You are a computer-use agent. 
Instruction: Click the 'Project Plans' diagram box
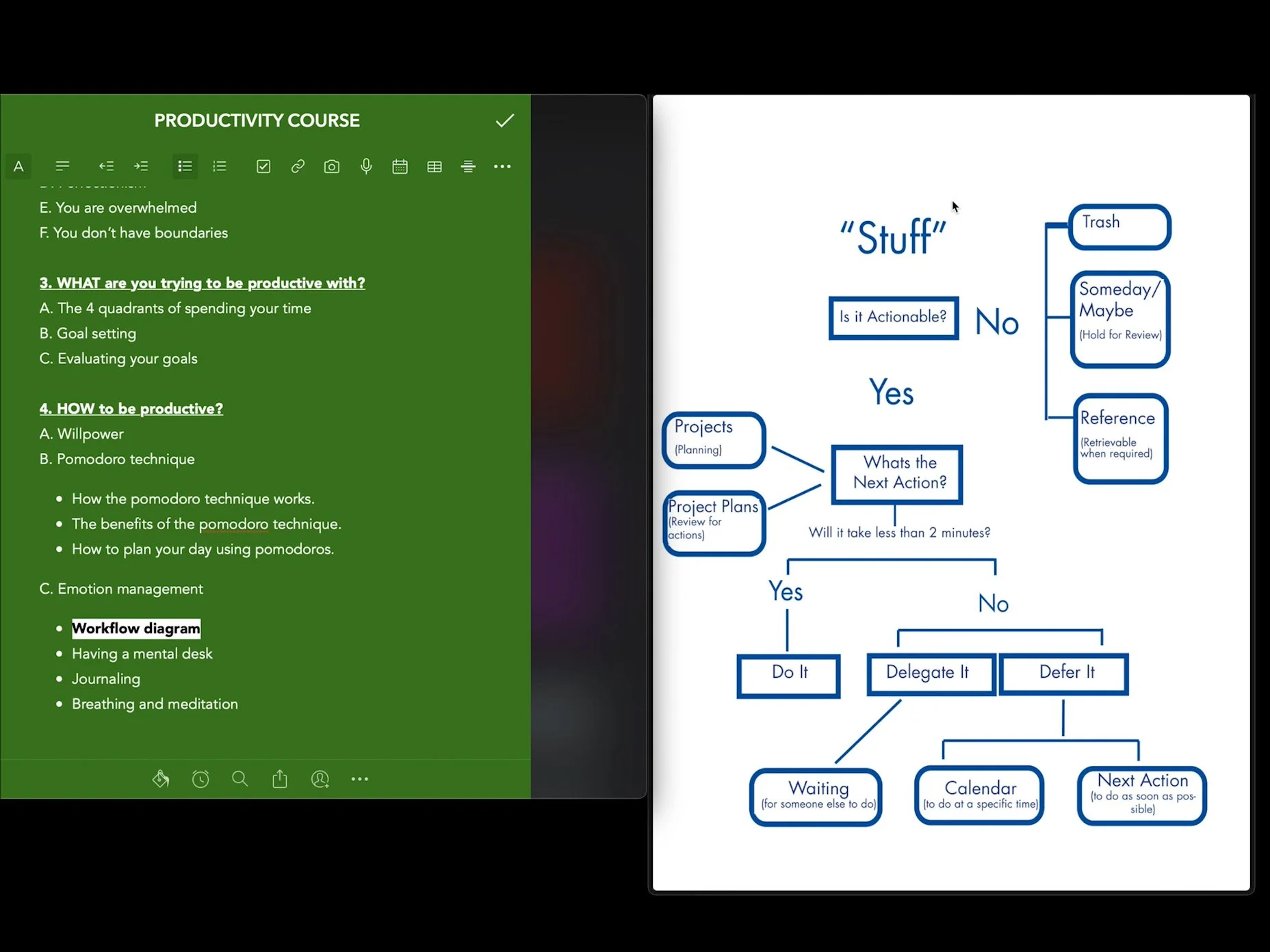point(714,523)
